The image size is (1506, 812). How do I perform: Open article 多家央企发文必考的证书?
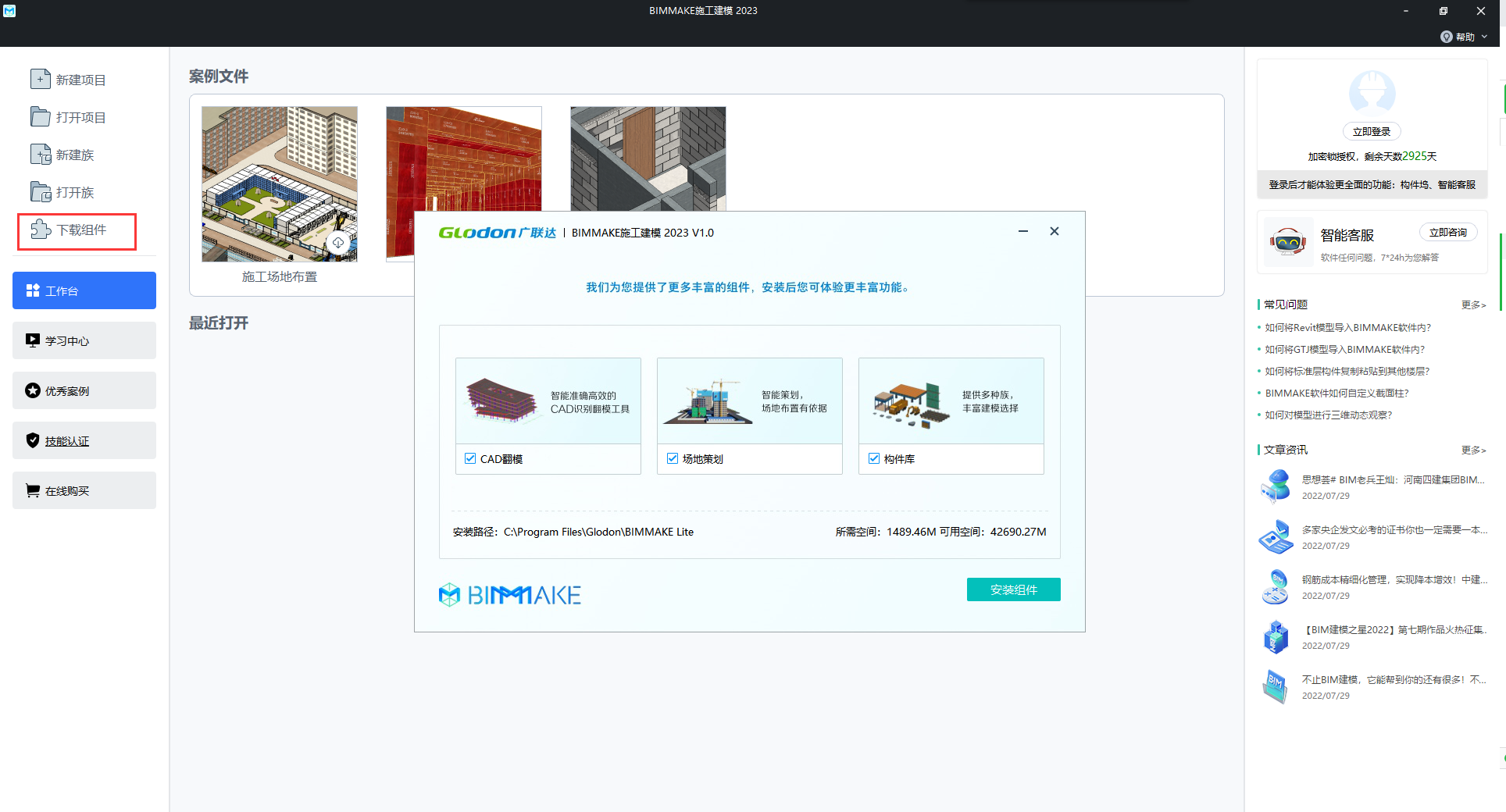(1394, 530)
